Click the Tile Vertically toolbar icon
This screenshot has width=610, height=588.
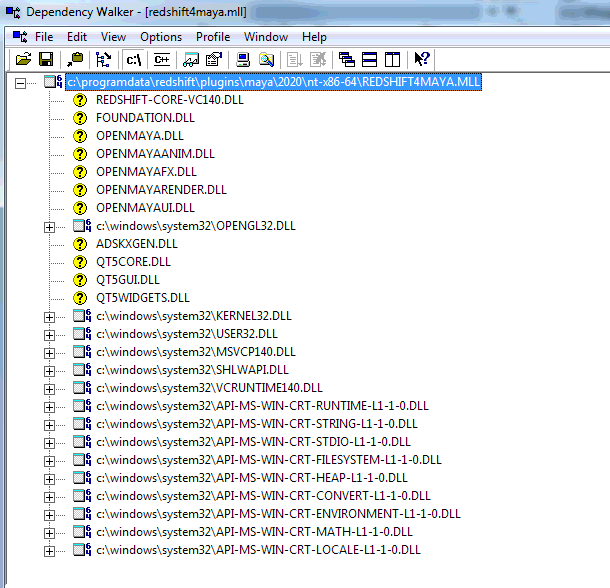tap(392, 60)
